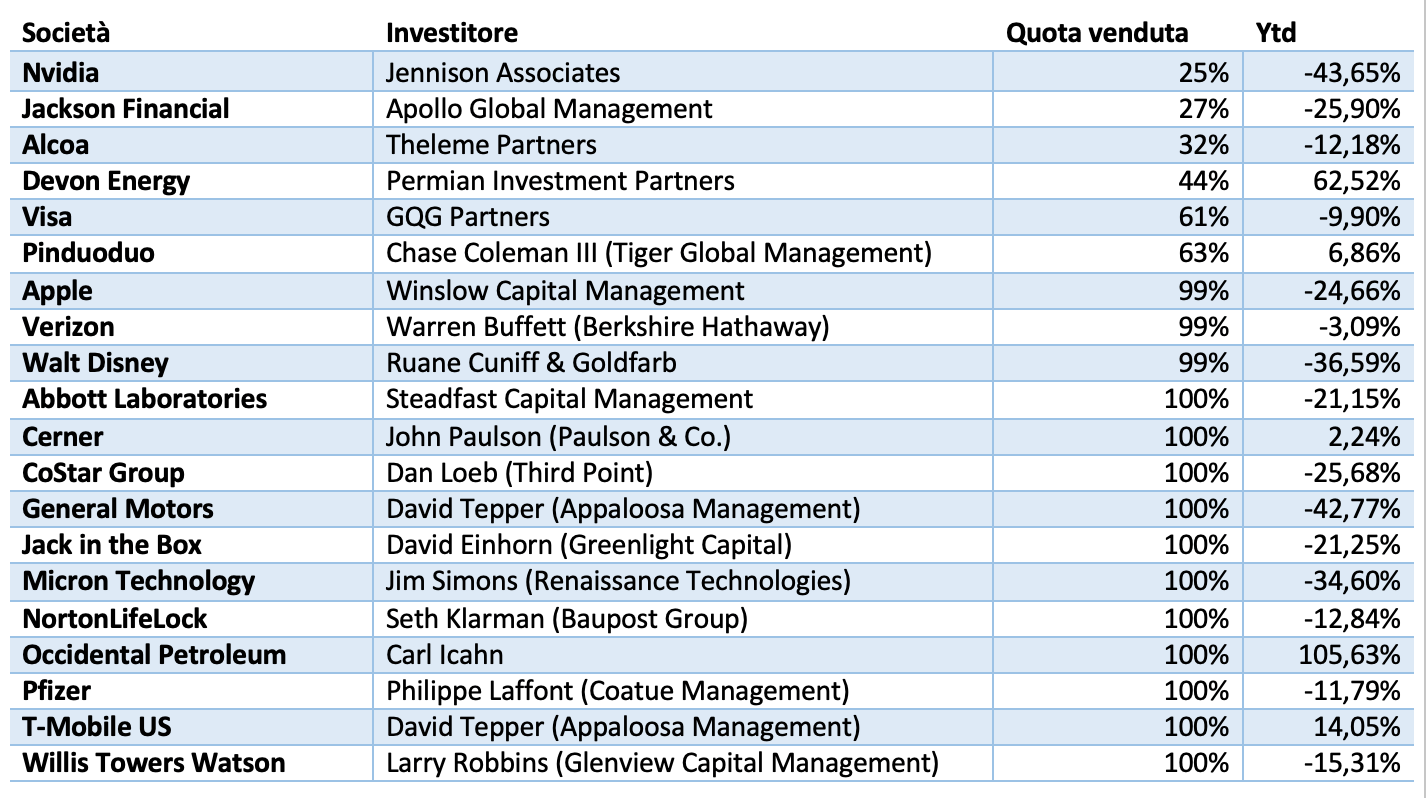Click the Occidental Petroleum company cell

click(x=154, y=655)
